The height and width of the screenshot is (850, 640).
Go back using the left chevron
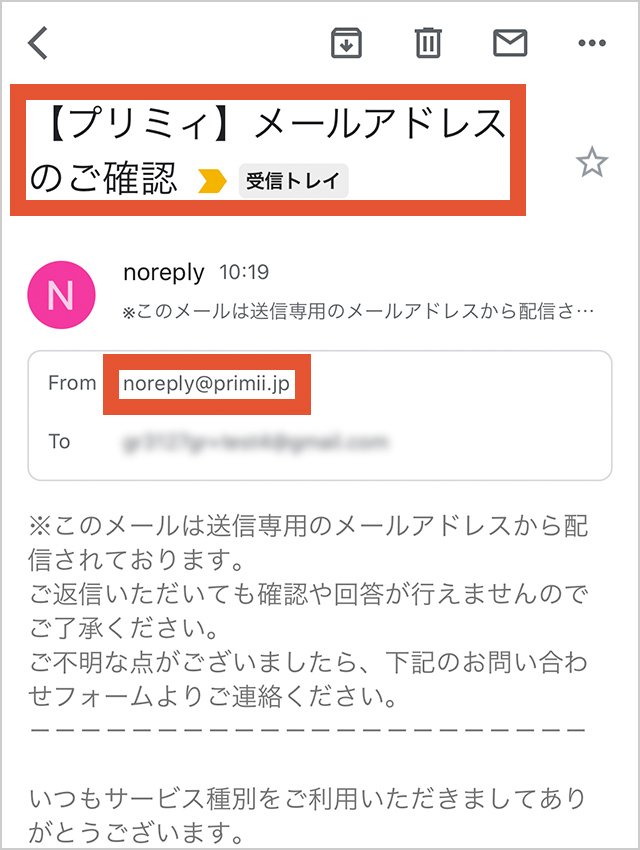point(38,42)
